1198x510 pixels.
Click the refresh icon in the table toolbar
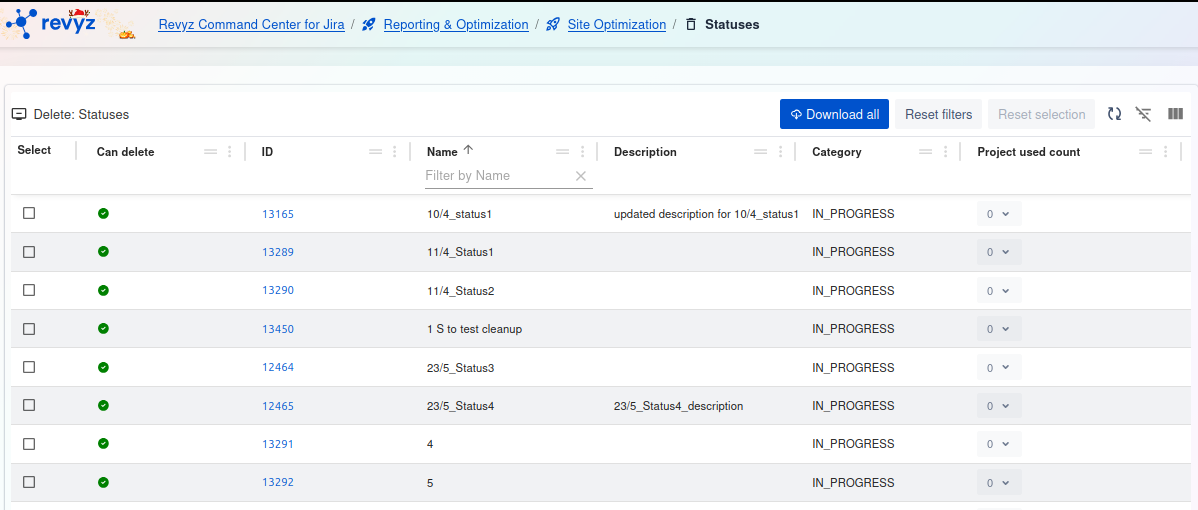[x=1114, y=114]
